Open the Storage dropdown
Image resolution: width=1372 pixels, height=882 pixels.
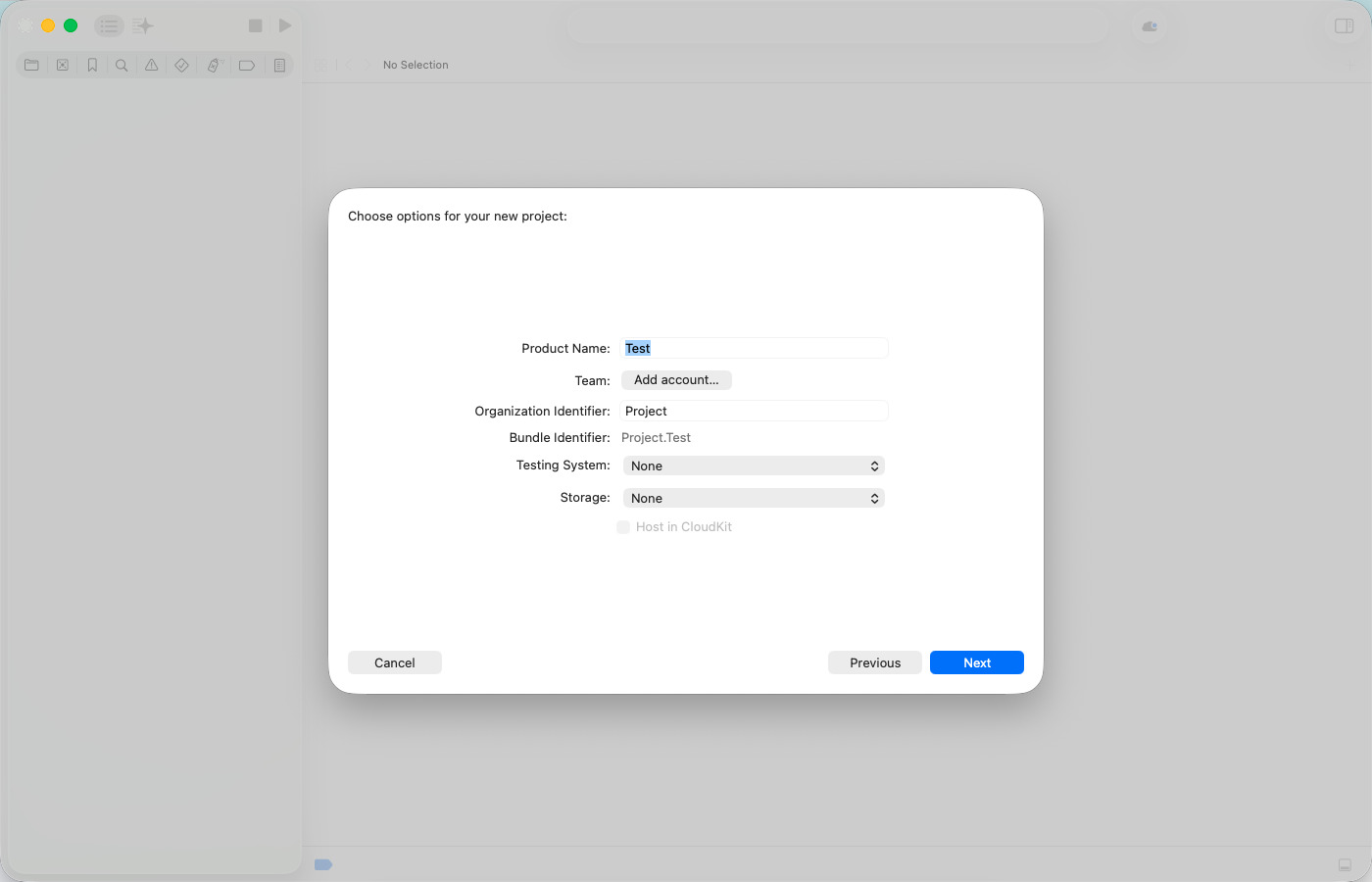754,499
